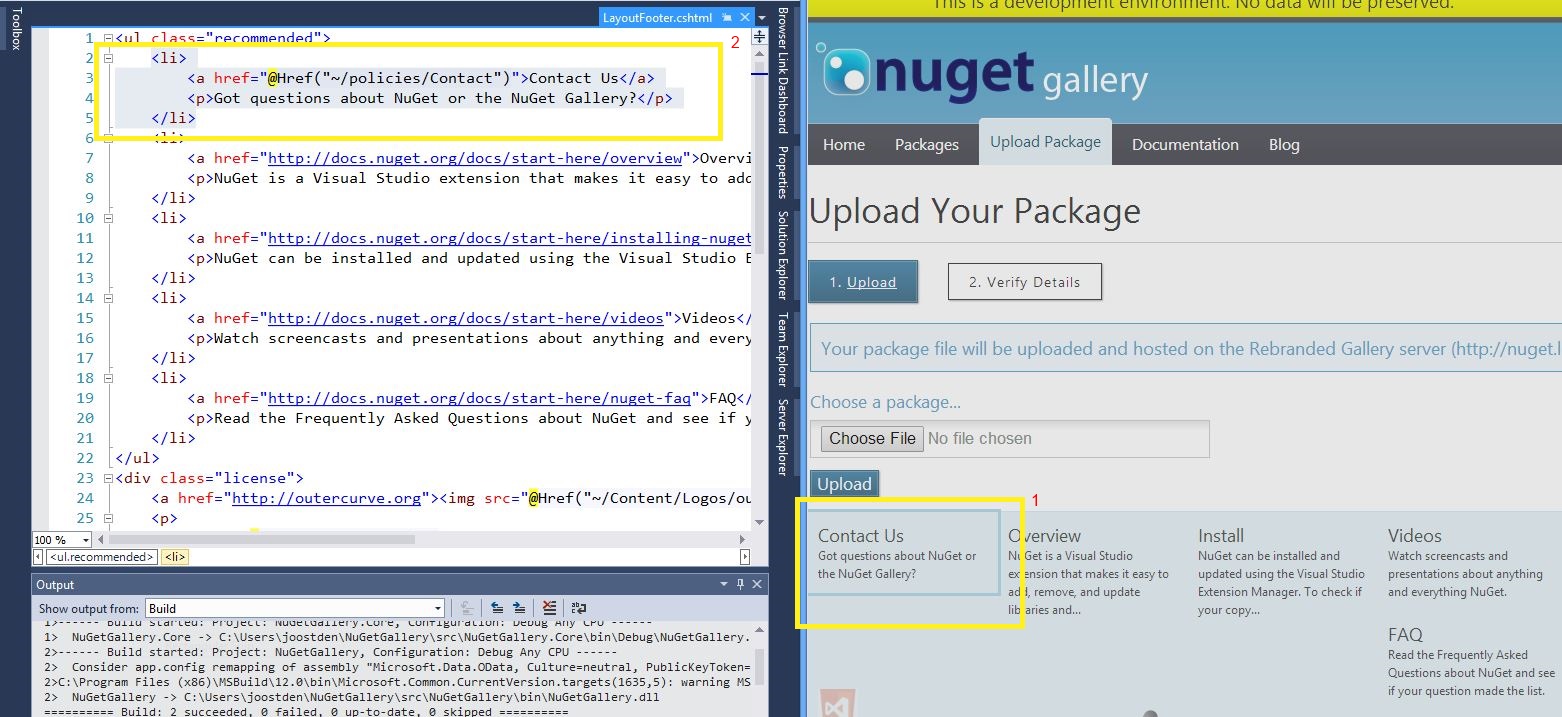
Task: Open the Toolbox side panel
Action: [x=14, y=28]
